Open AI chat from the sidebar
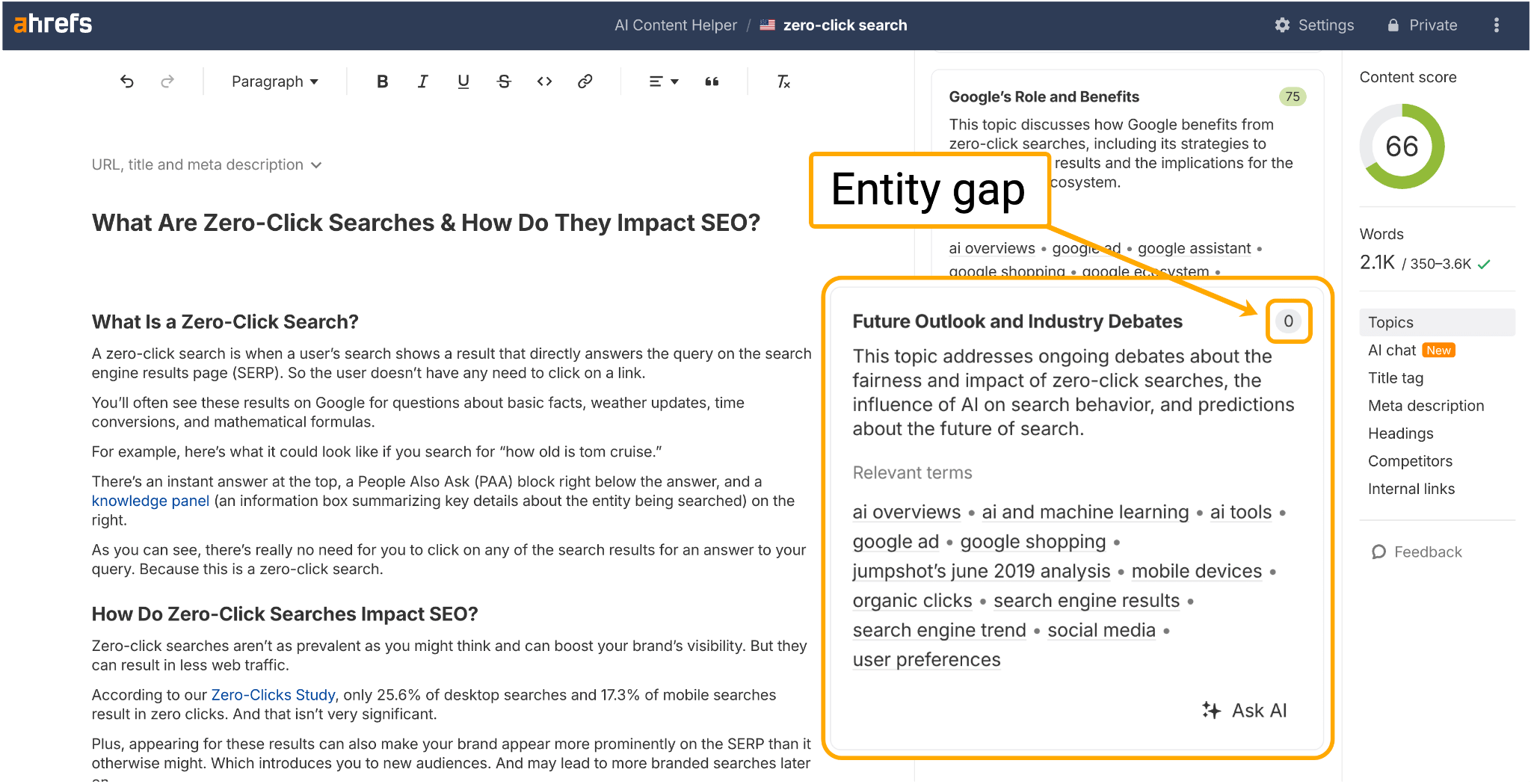This screenshot has height=784, width=1531. [1391, 350]
